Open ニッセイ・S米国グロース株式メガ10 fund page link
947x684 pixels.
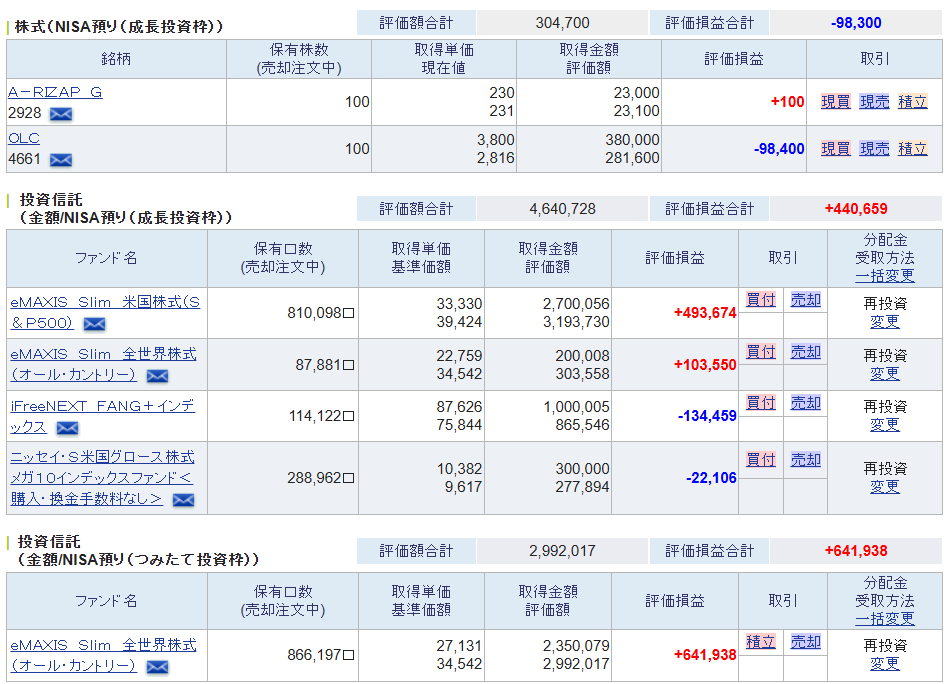point(102,477)
